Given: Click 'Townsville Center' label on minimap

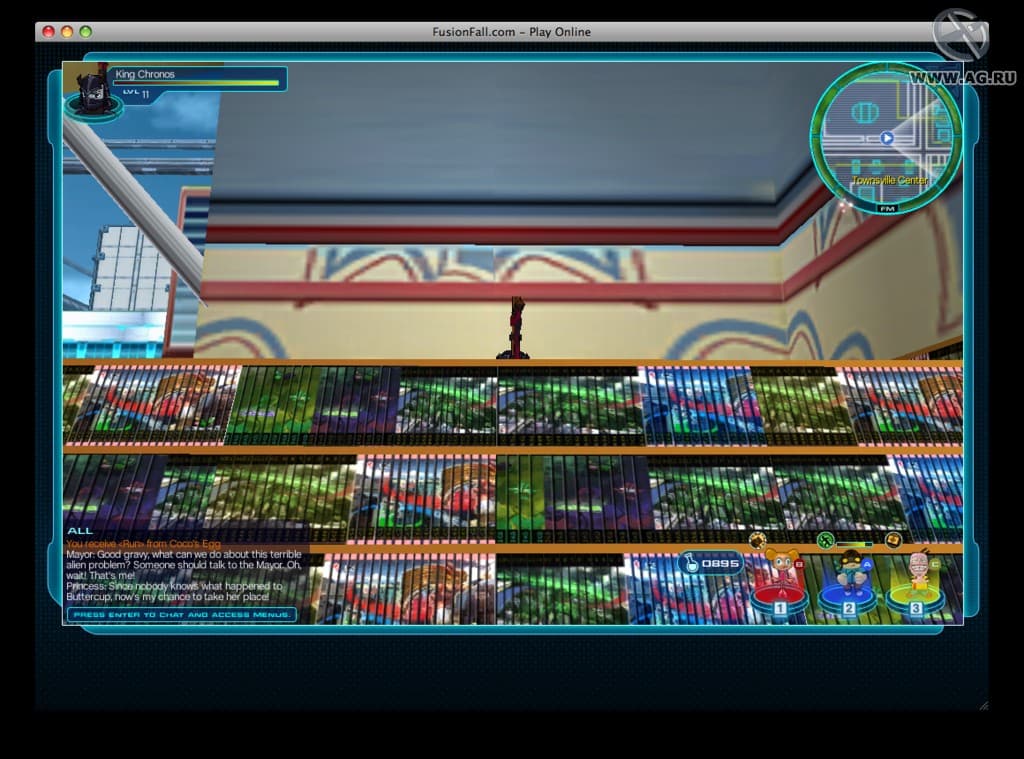Looking at the screenshot, I should [889, 180].
